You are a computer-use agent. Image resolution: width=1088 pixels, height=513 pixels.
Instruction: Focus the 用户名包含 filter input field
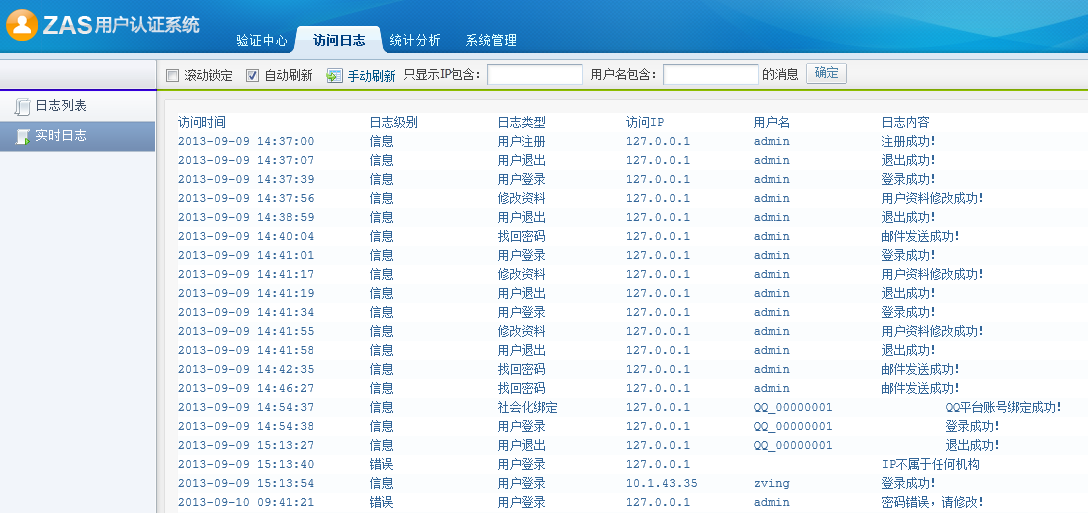point(710,75)
